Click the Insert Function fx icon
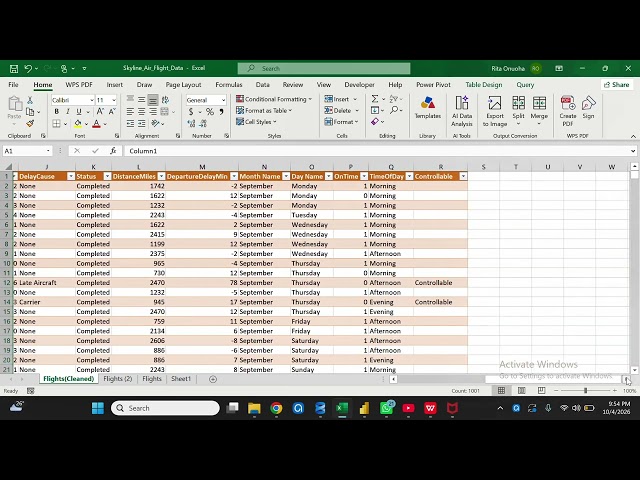 pyautogui.click(x=113, y=151)
